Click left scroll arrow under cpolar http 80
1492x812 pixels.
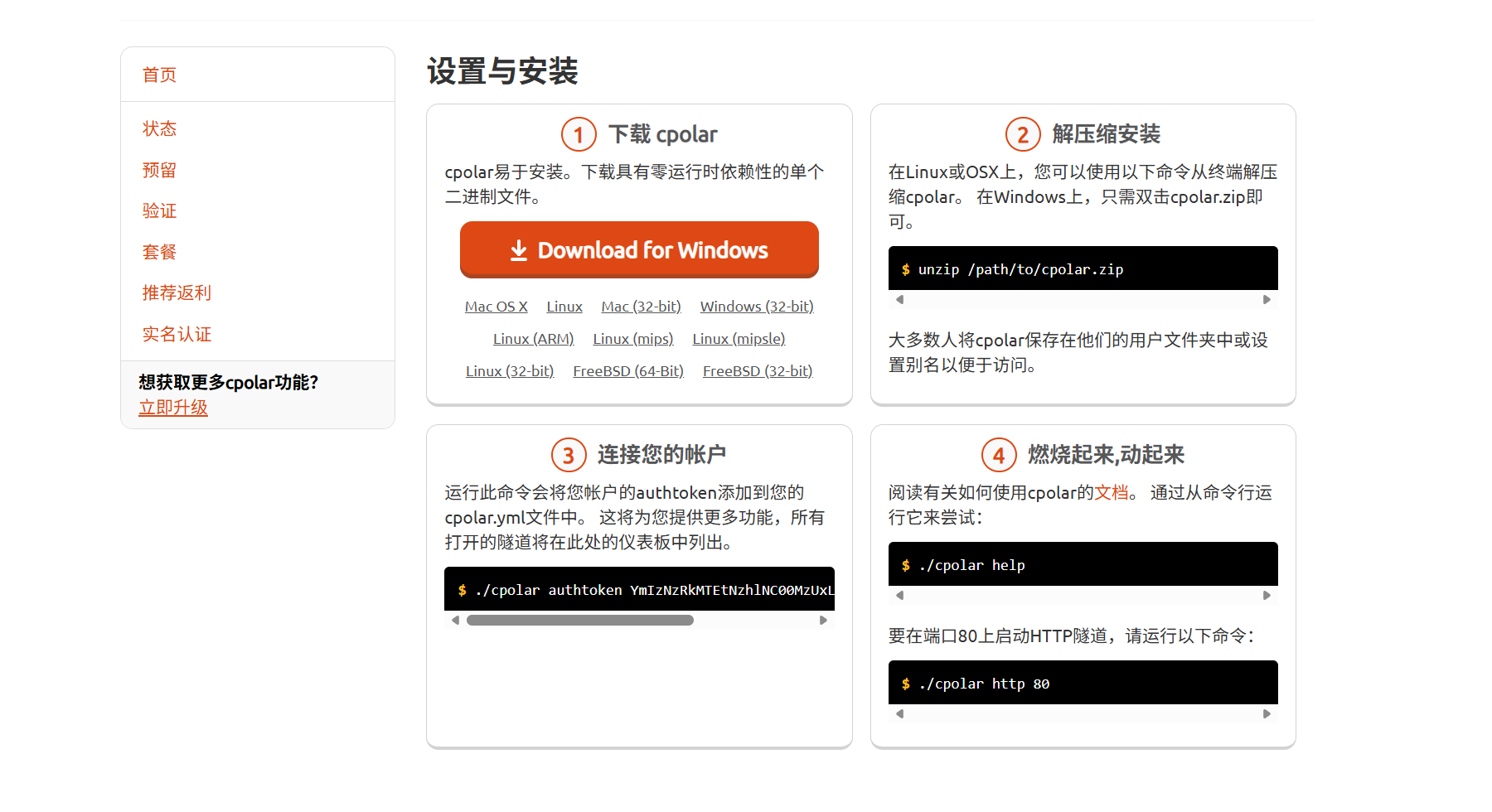coord(899,714)
